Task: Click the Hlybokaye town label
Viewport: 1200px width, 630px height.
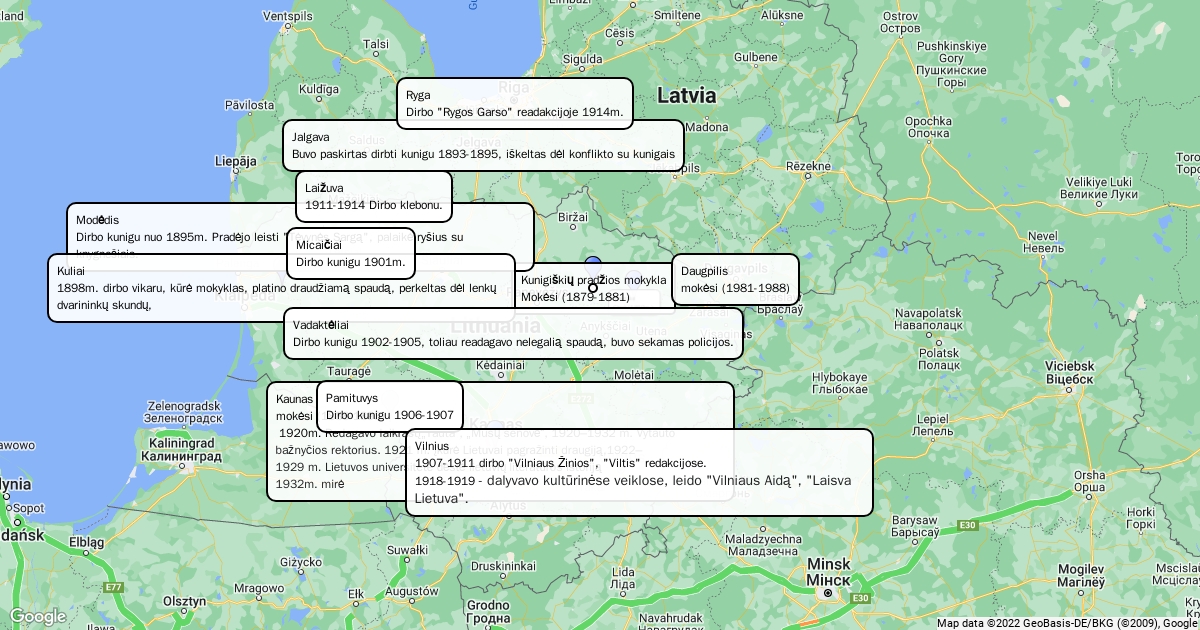Action: point(840,383)
